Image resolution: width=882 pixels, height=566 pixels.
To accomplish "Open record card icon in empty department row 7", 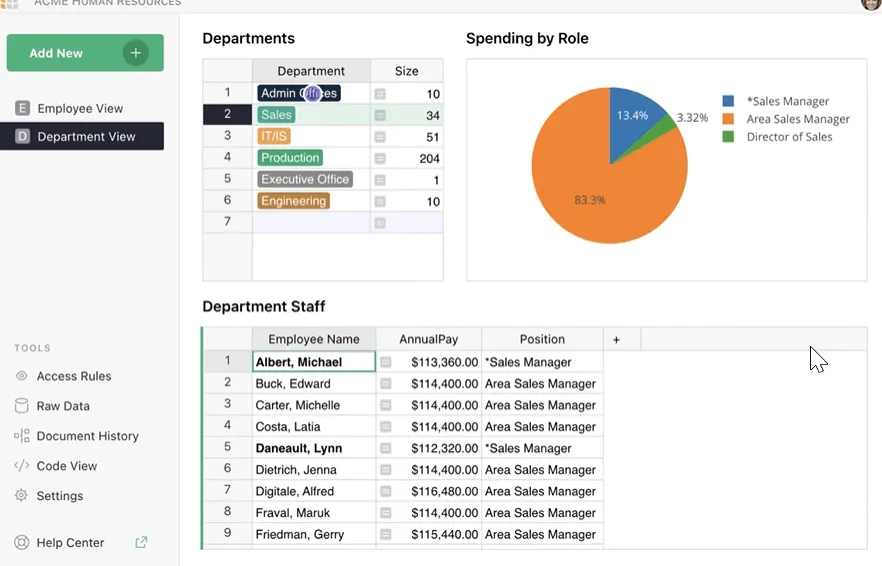I will point(380,223).
